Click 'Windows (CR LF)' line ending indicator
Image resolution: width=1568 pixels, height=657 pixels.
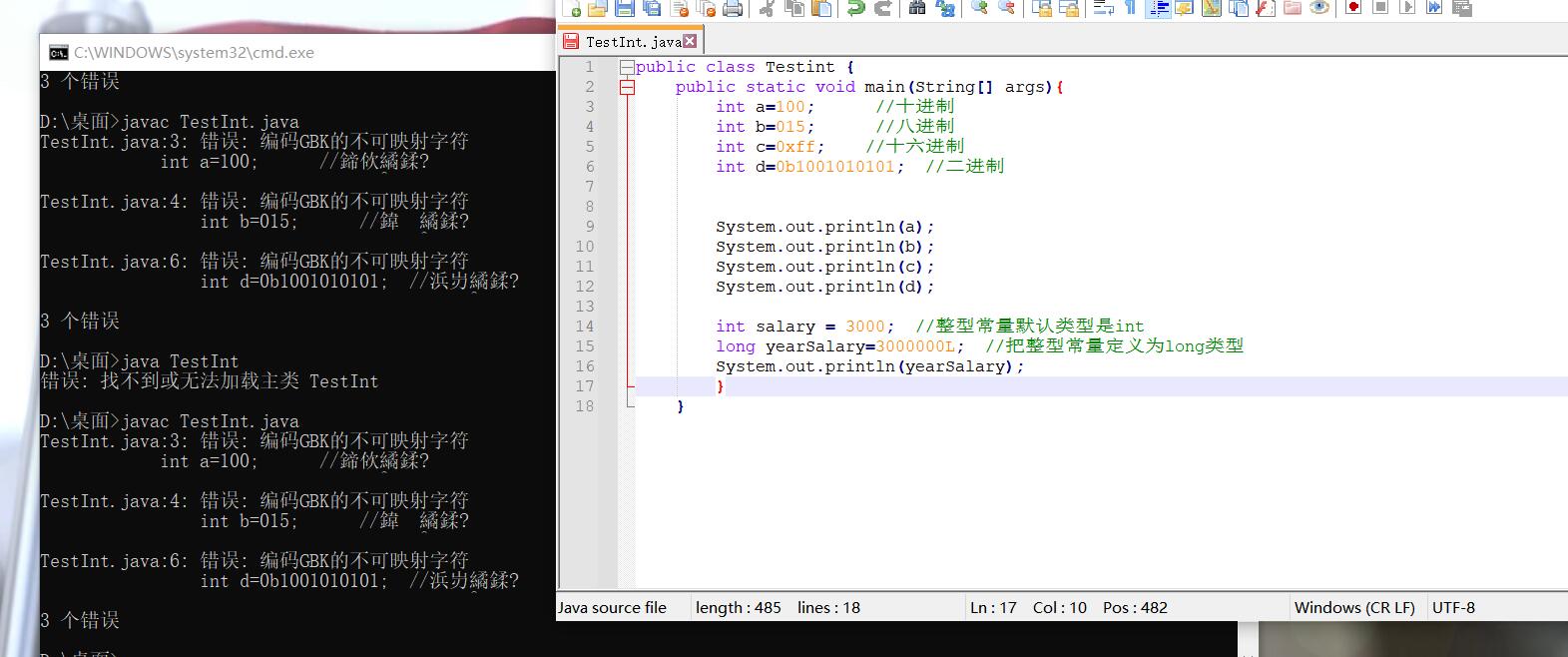point(1354,607)
